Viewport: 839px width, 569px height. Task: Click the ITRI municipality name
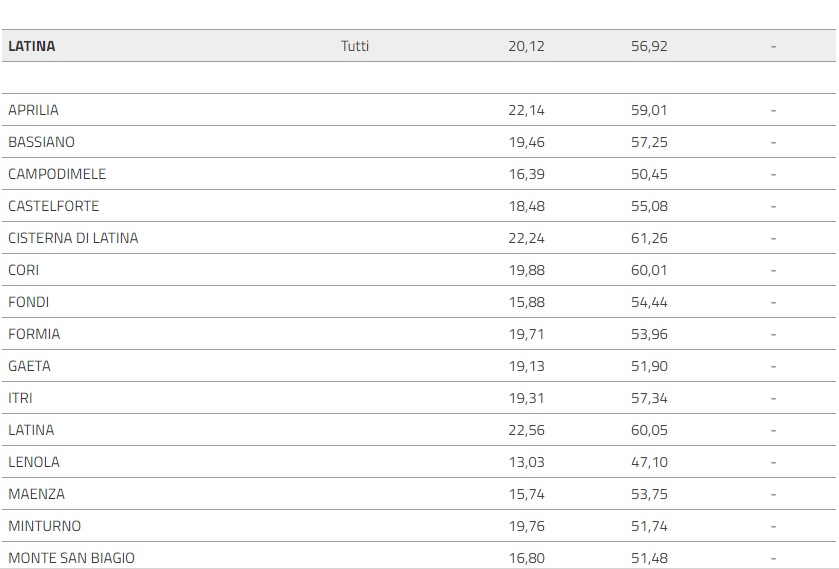click(20, 398)
